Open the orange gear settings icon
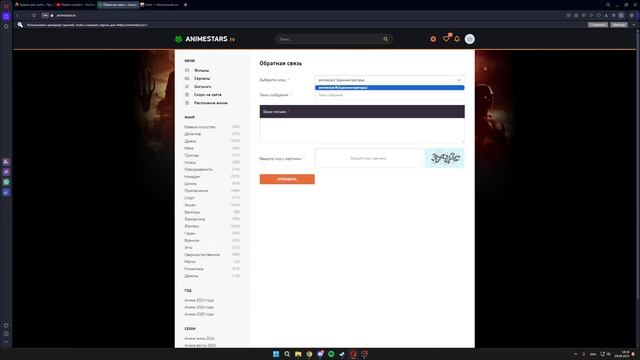This screenshot has width=640, height=360. [433, 39]
